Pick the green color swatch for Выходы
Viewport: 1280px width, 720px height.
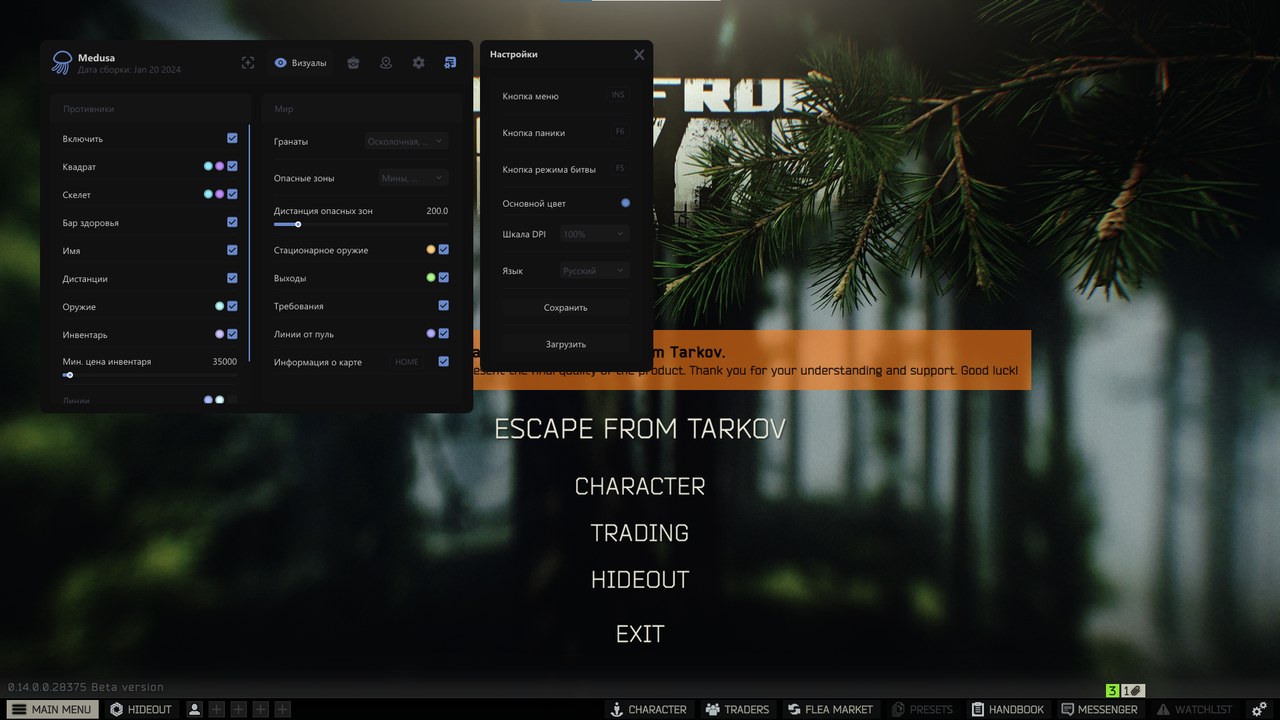(431, 277)
